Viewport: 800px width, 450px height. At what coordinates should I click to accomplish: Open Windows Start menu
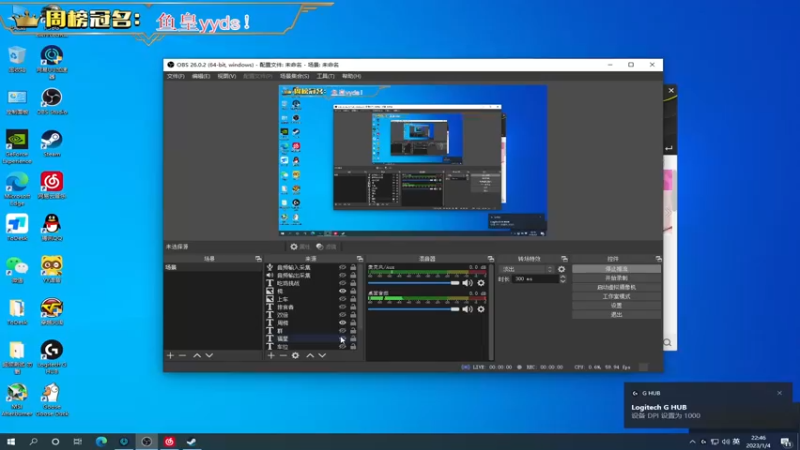(x=11, y=441)
